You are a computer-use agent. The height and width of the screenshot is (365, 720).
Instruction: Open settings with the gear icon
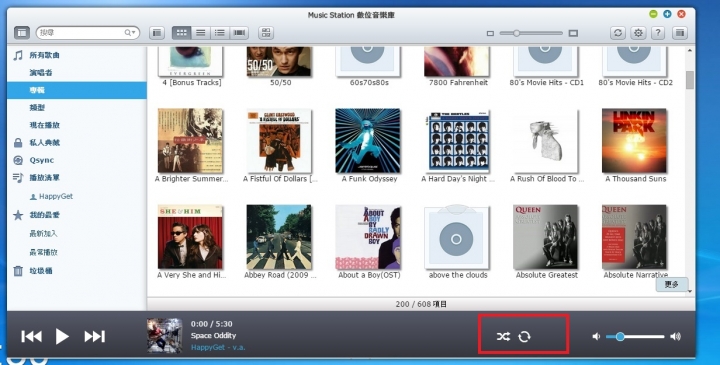[638, 33]
